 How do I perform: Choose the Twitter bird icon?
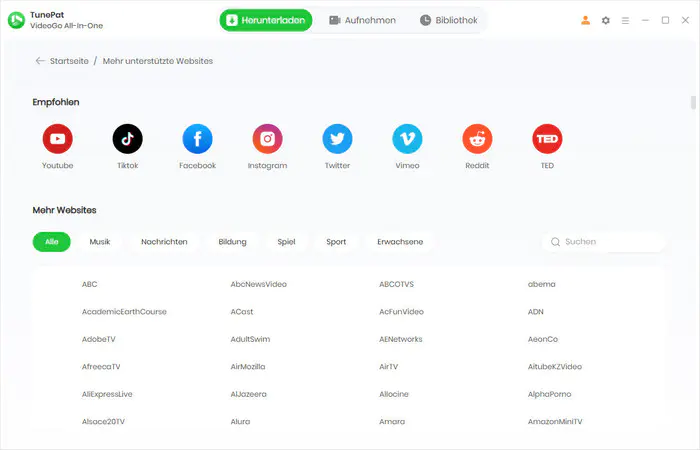[338, 139]
